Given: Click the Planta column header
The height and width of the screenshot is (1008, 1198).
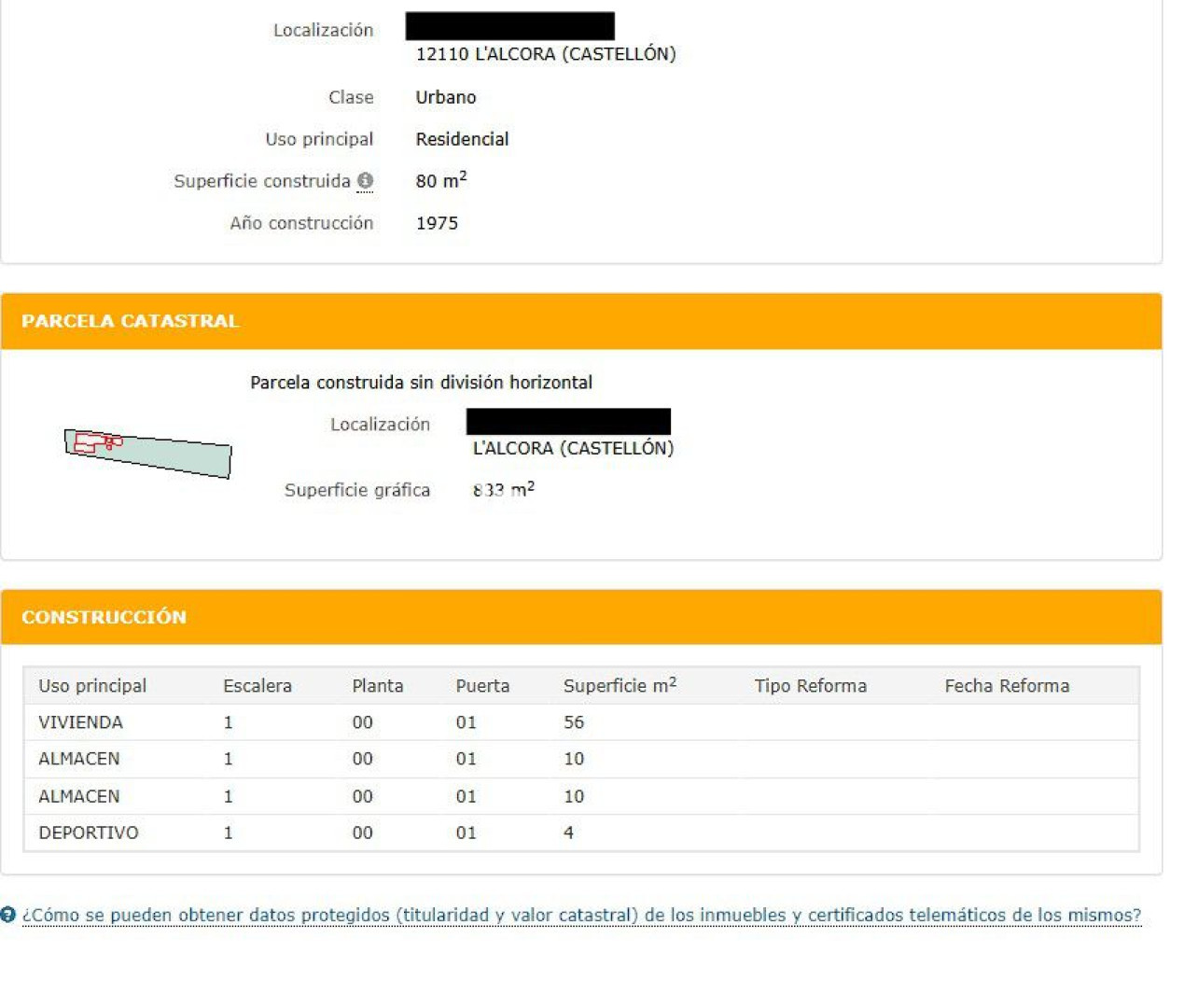Looking at the screenshot, I should pyautogui.click(x=377, y=686).
